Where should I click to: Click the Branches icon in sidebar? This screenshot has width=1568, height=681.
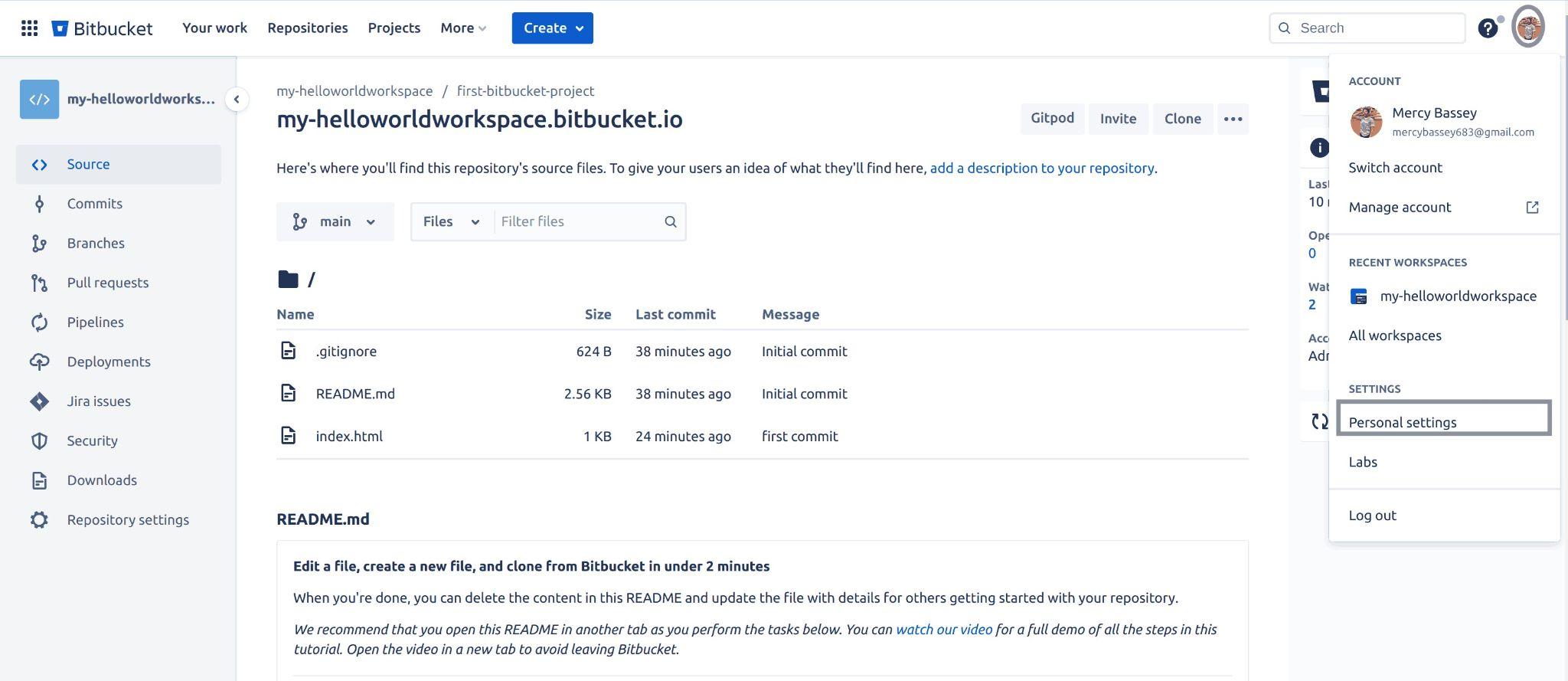click(40, 244)
